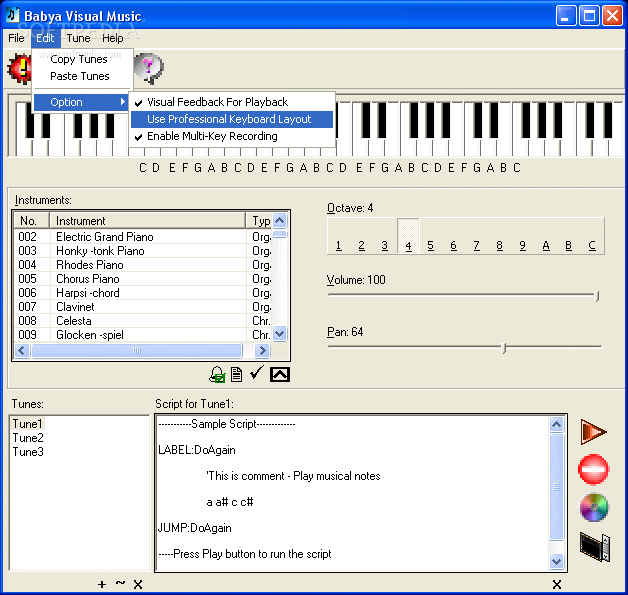Click the document page icon below instruments

(237, 375)
